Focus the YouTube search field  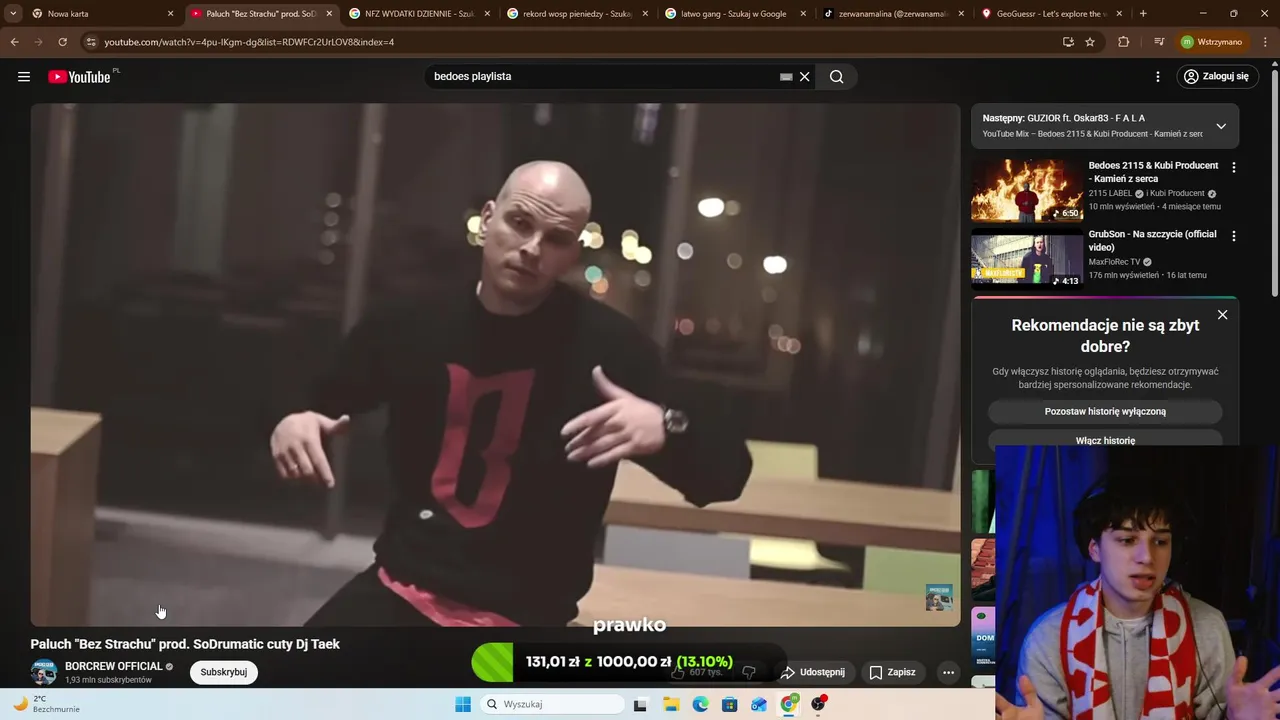[600, 77]
